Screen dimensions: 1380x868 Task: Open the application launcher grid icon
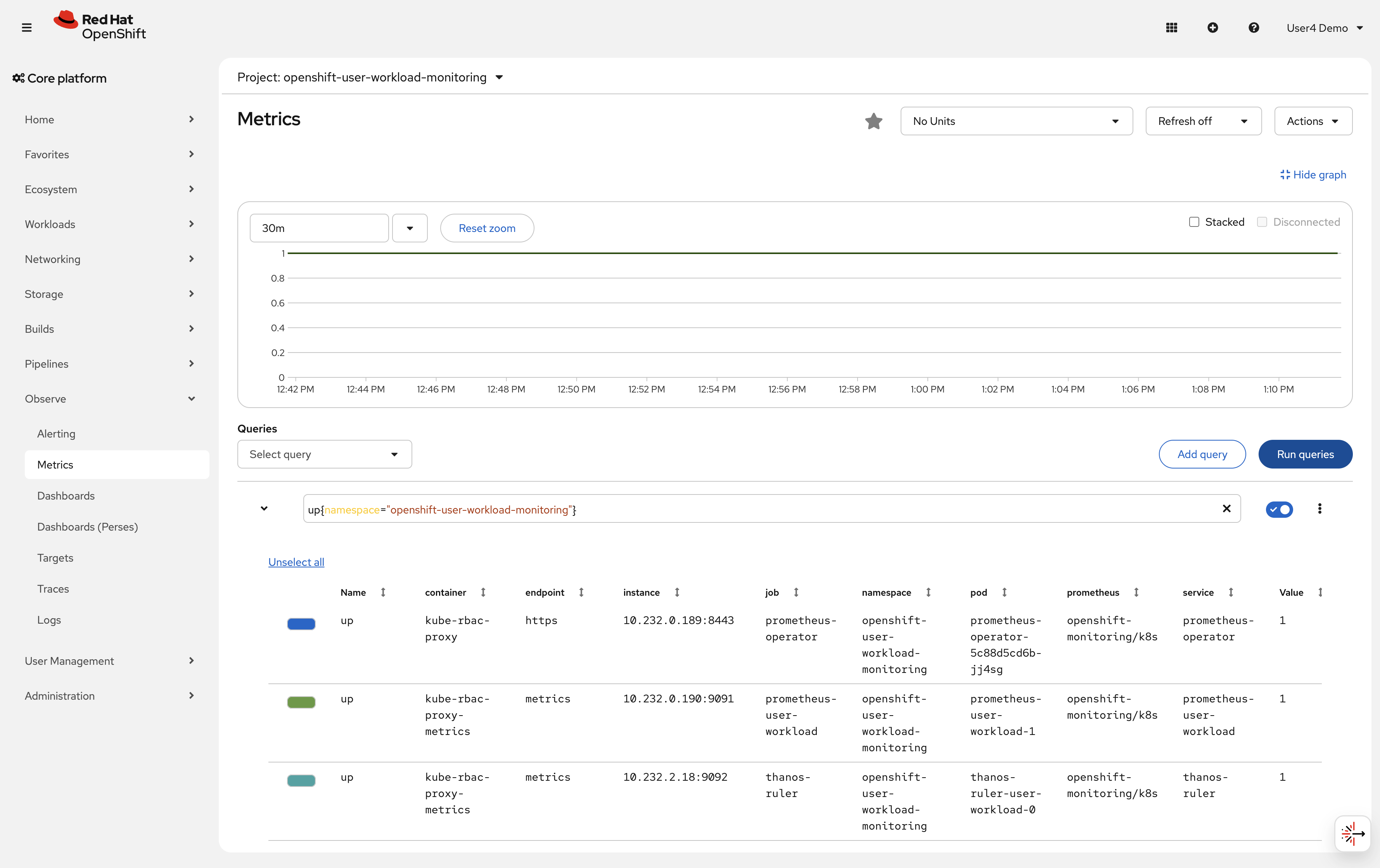pyautogui.click(x=1172, y=27)
